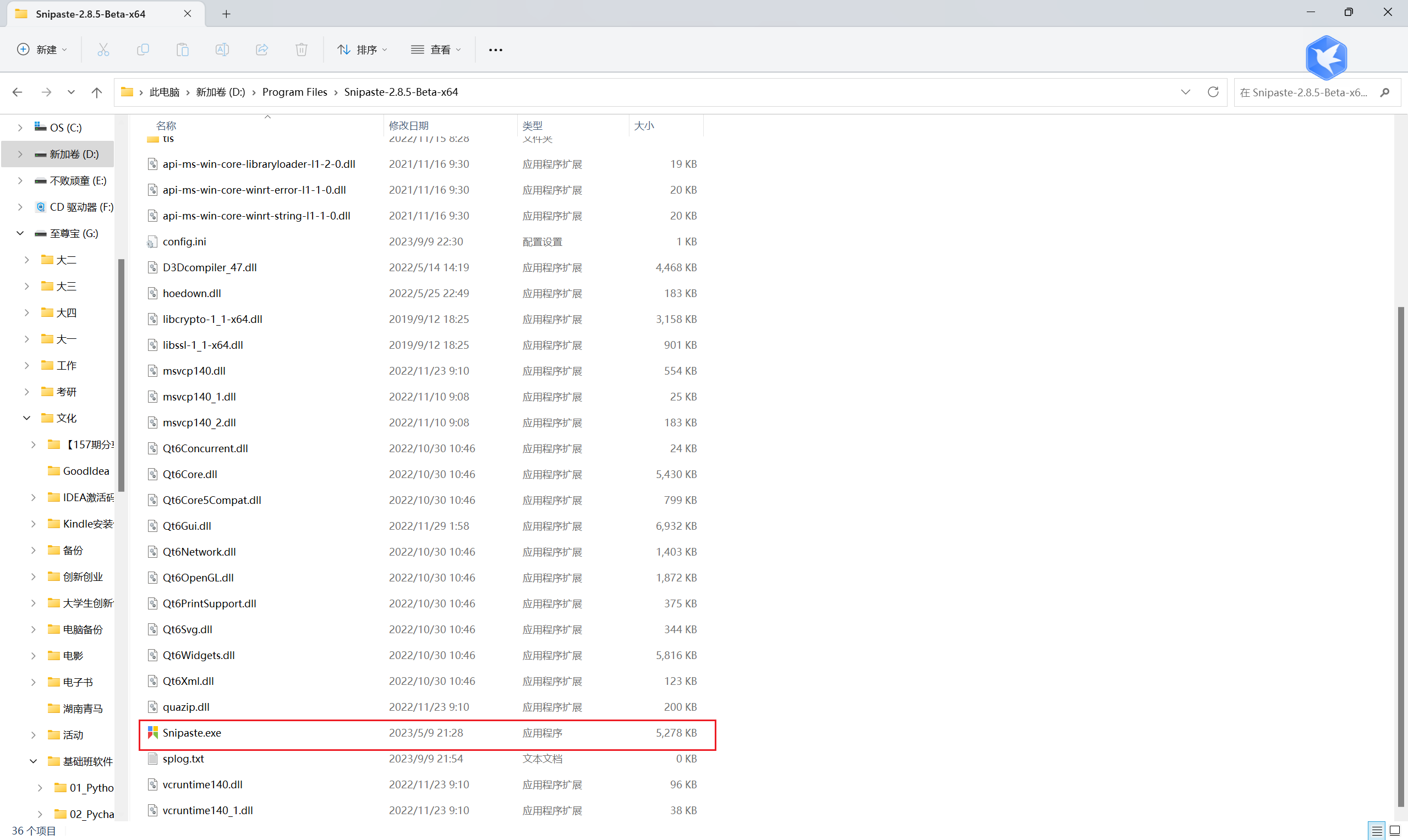Go up one folder with up arrow
Image resolution: width=1408 pixels, height=840 pixels.
[x=97, y=92]
